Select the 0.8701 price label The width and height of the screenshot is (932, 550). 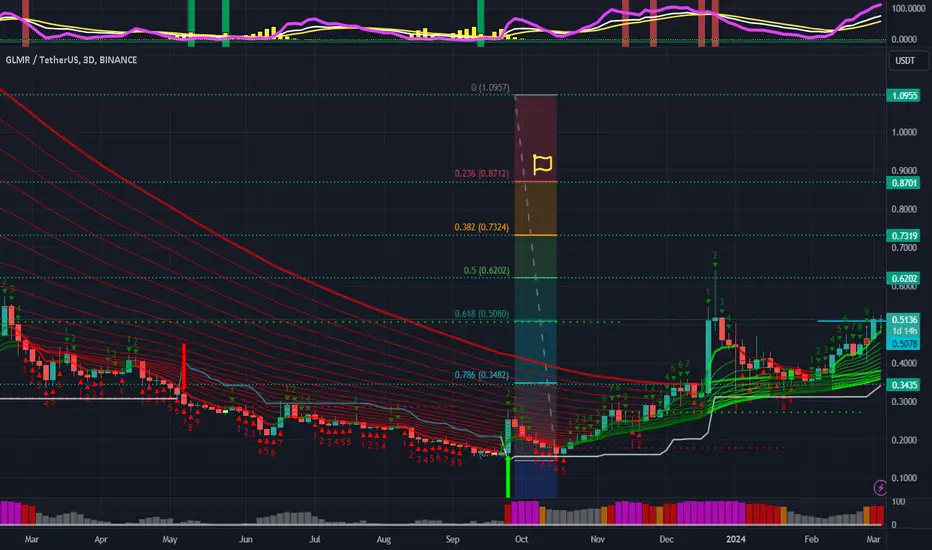point(903,183)
